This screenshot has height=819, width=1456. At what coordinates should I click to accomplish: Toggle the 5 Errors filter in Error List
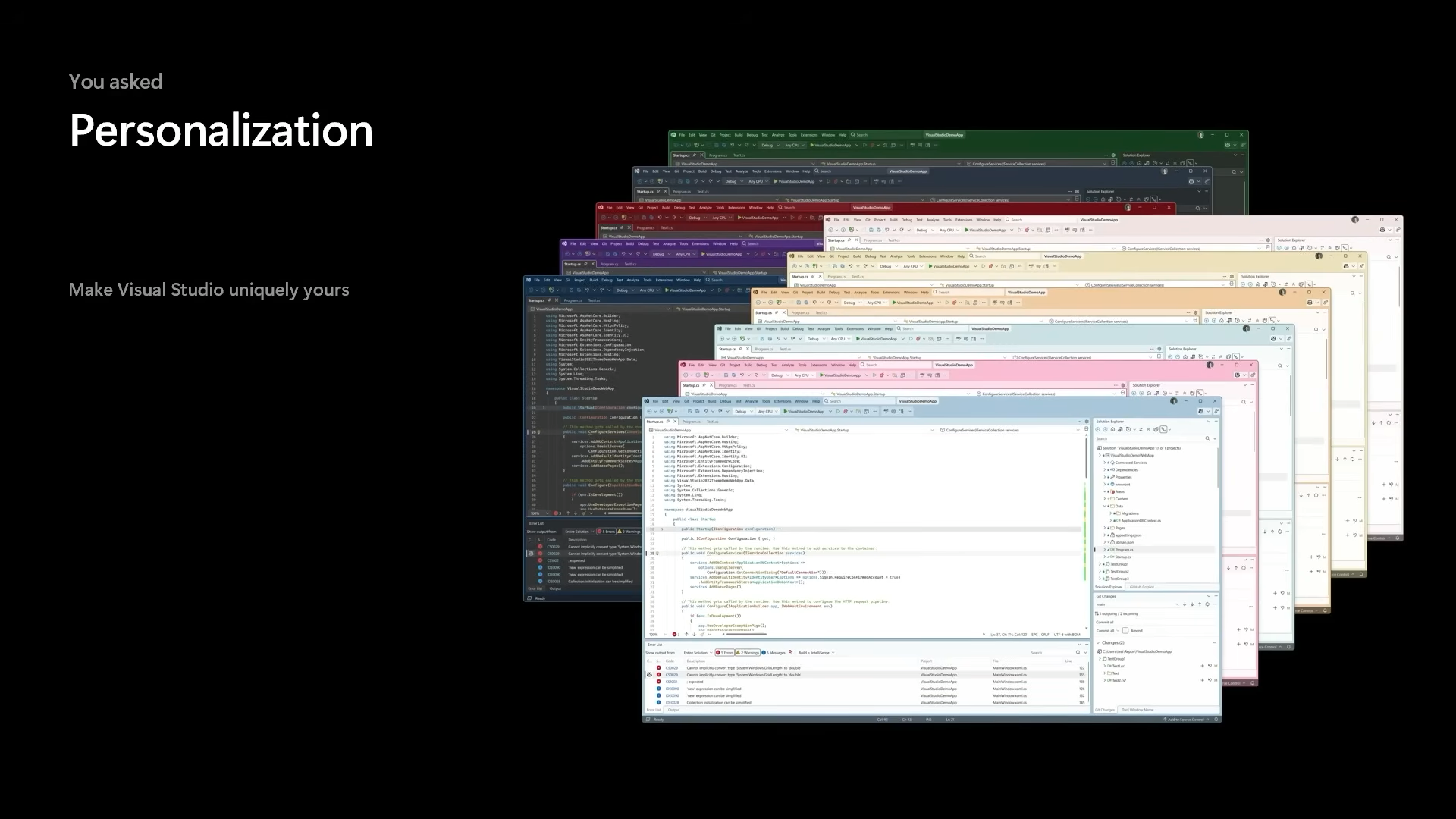tap(724, 653)
